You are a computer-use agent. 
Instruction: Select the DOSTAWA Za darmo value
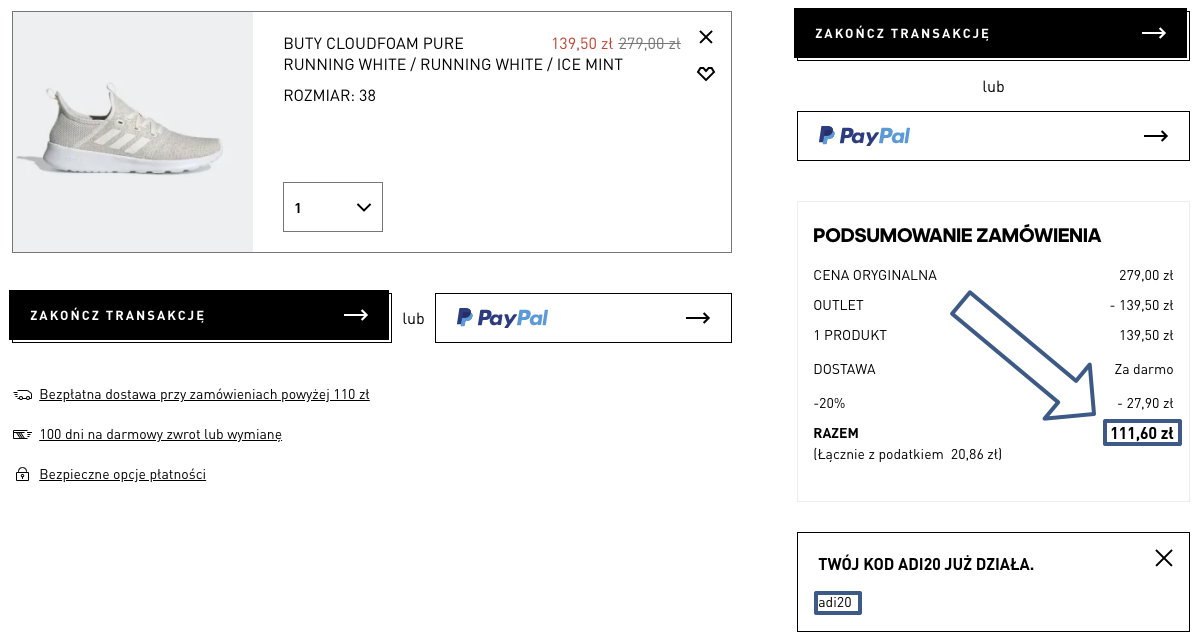(x=1144, y=369)
